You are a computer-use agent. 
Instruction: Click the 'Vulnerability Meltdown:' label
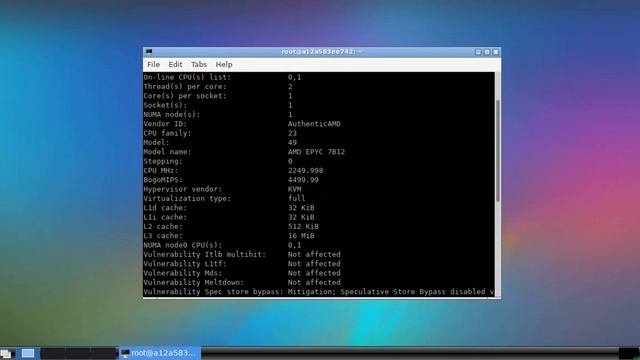pyautogui.click(x=193, y=282)
